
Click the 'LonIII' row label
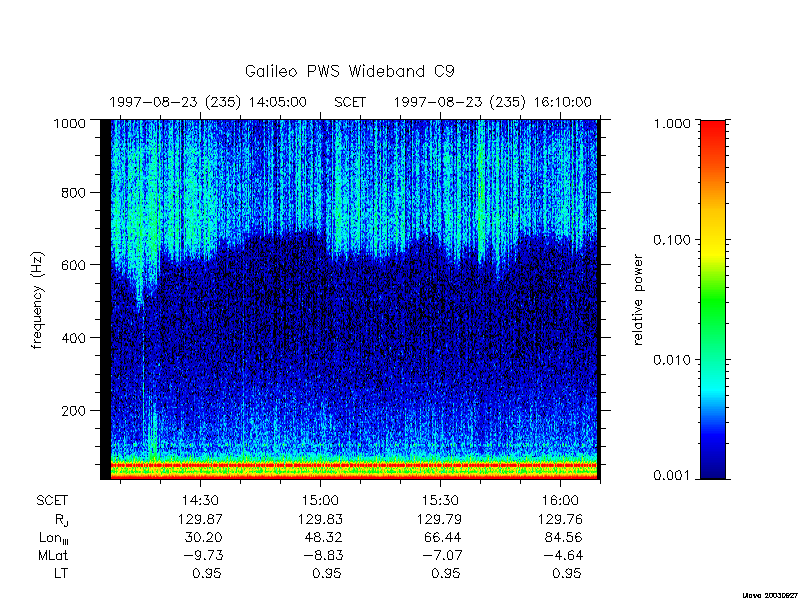tap(54, 538)
